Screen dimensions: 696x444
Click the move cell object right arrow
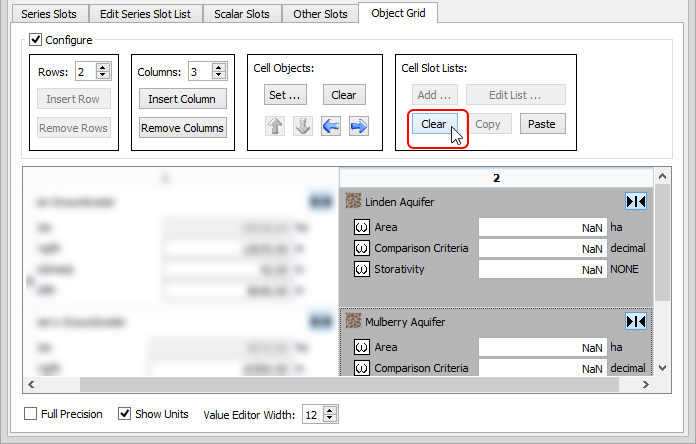(358, 127)
